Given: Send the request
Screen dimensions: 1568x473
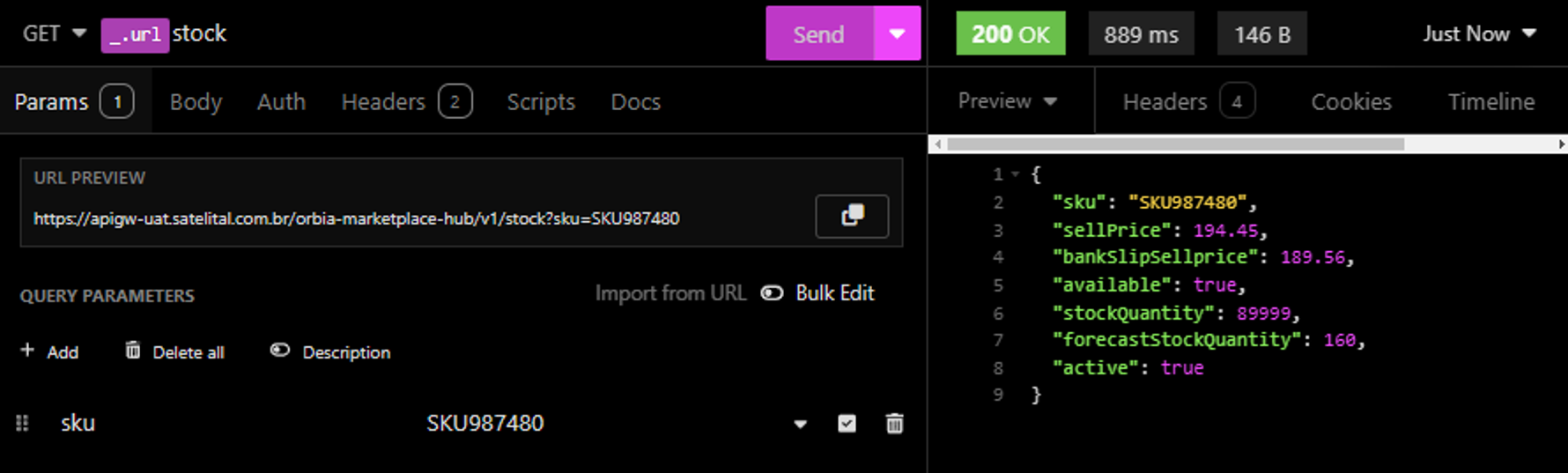Looking at the screenshot, I should click(818, 33).
